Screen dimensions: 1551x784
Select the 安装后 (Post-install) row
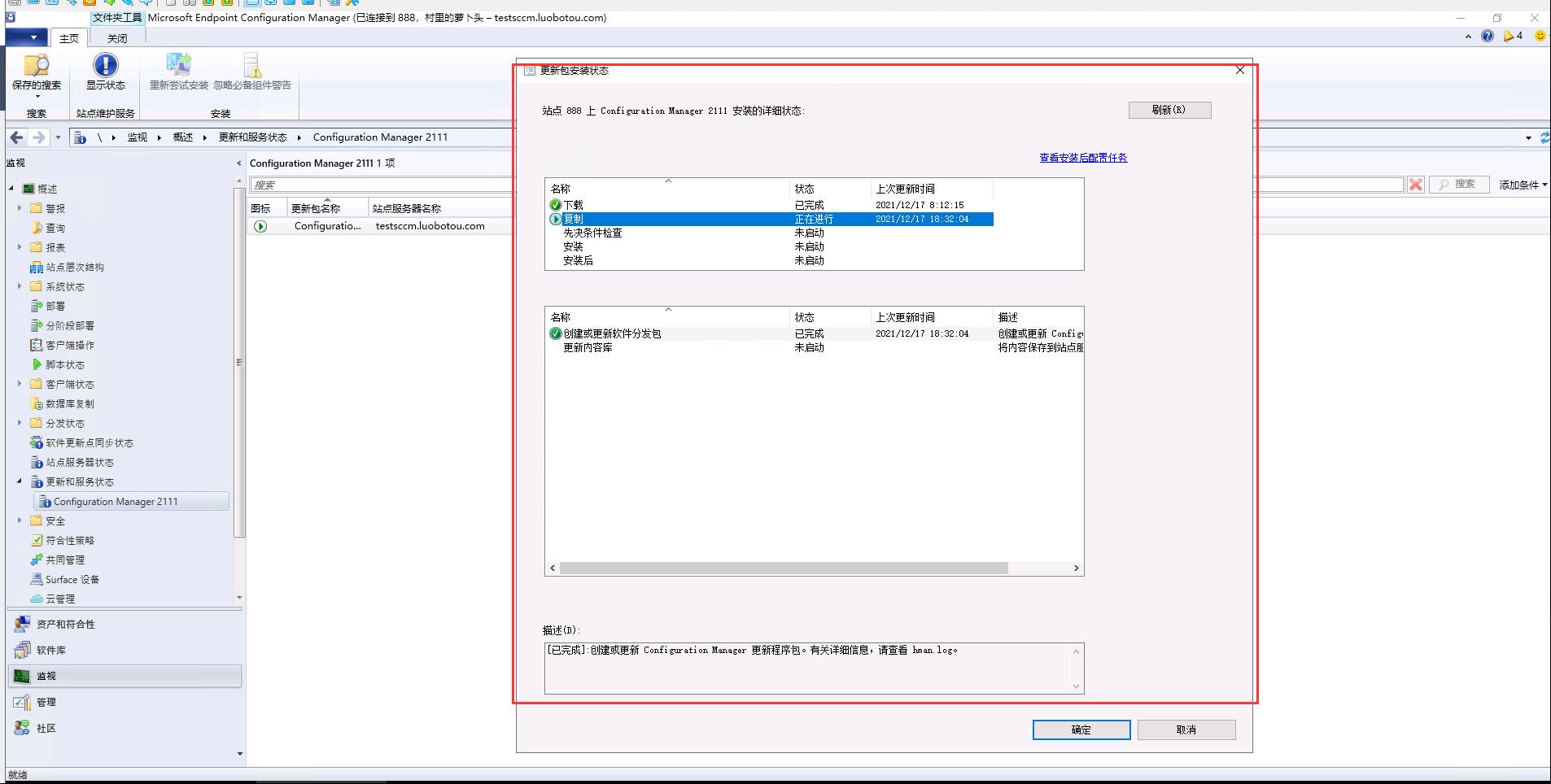point(770,260)
